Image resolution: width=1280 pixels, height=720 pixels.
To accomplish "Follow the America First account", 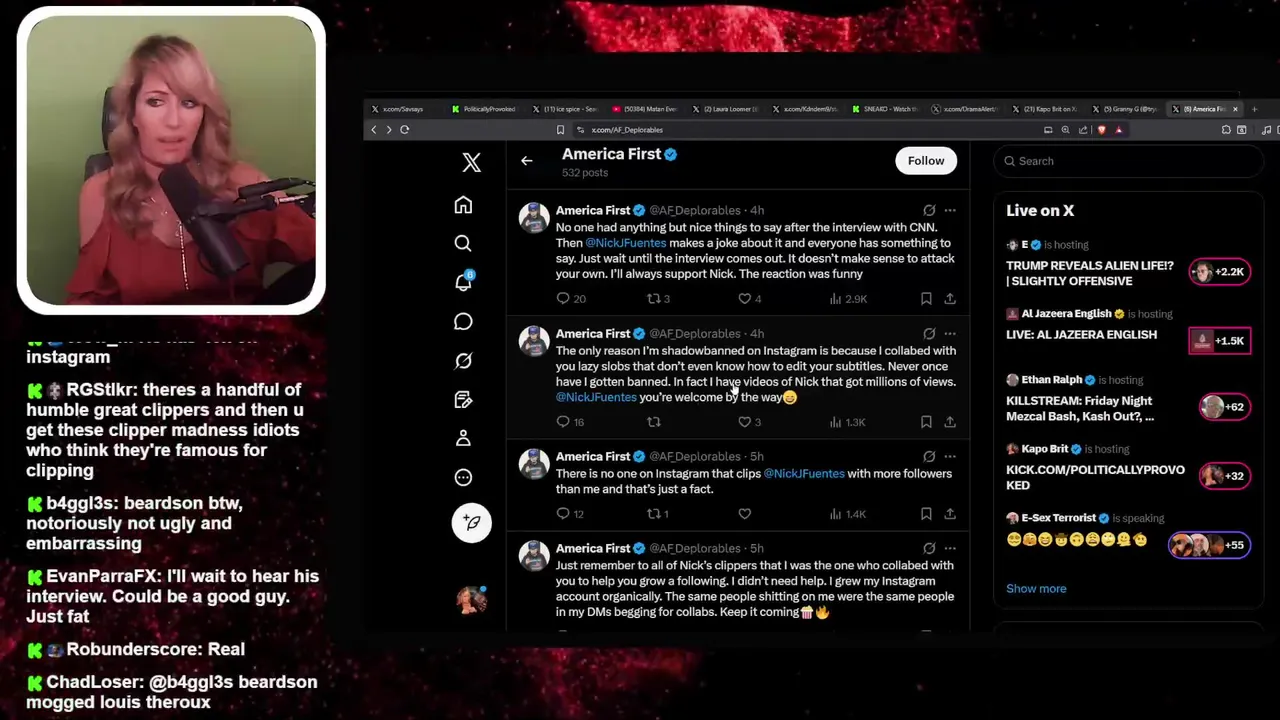I will pyautogui.click(x=926, y=161).
